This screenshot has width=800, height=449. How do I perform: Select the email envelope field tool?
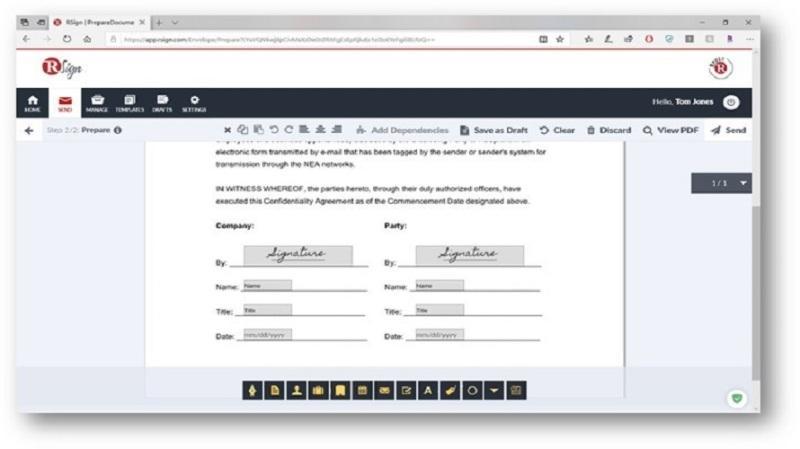[x=384, y=391]
